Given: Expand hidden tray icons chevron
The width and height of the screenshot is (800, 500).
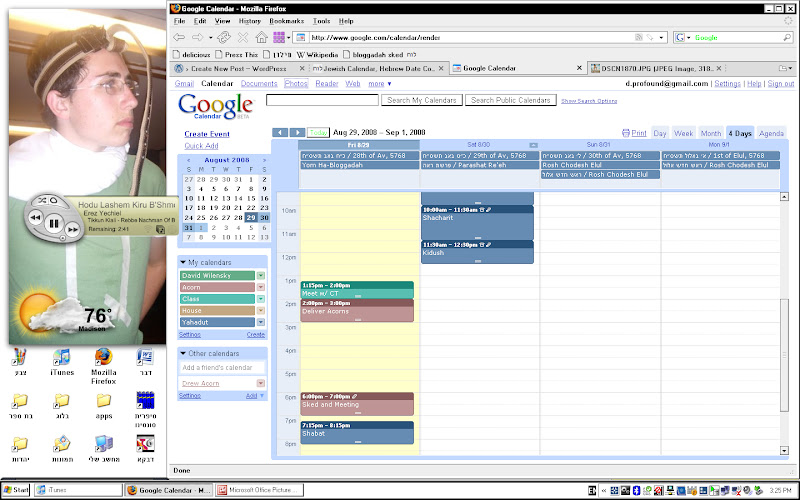Looking at the screenshot, I should point(604,490).
